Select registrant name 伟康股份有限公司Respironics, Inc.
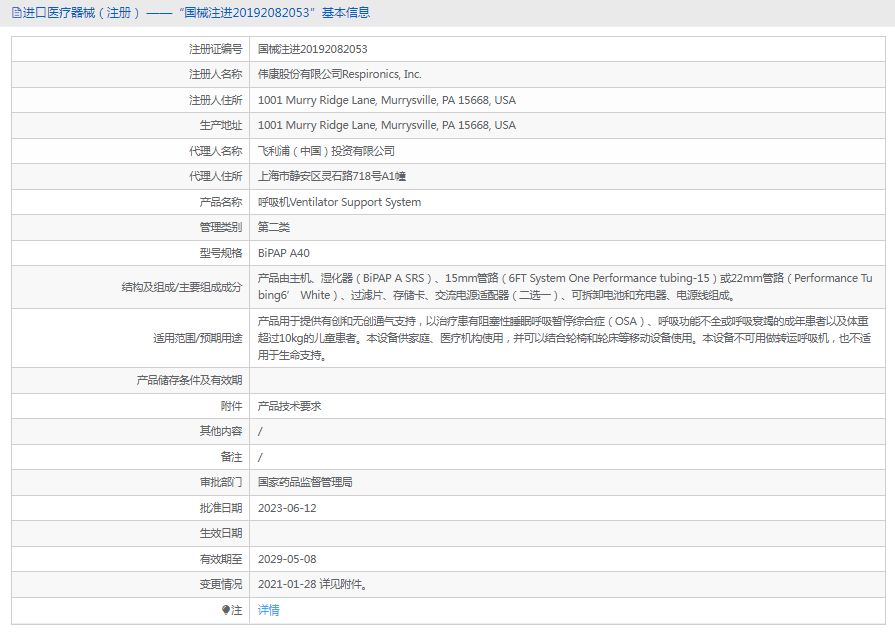This screenshot has width=895, height=632. click(x=340, y=74)
